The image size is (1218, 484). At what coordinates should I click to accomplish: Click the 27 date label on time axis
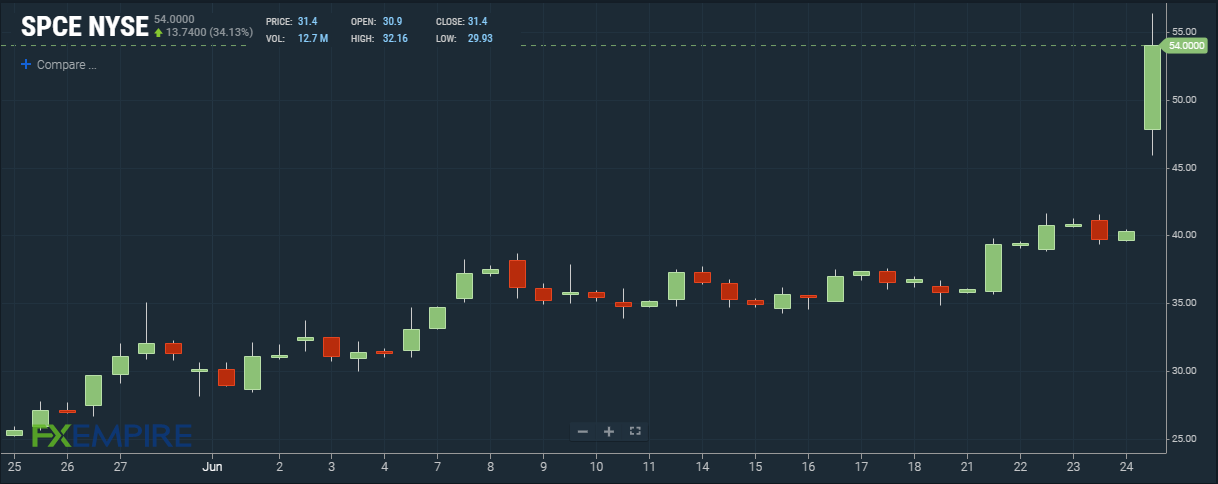(120, 466)
